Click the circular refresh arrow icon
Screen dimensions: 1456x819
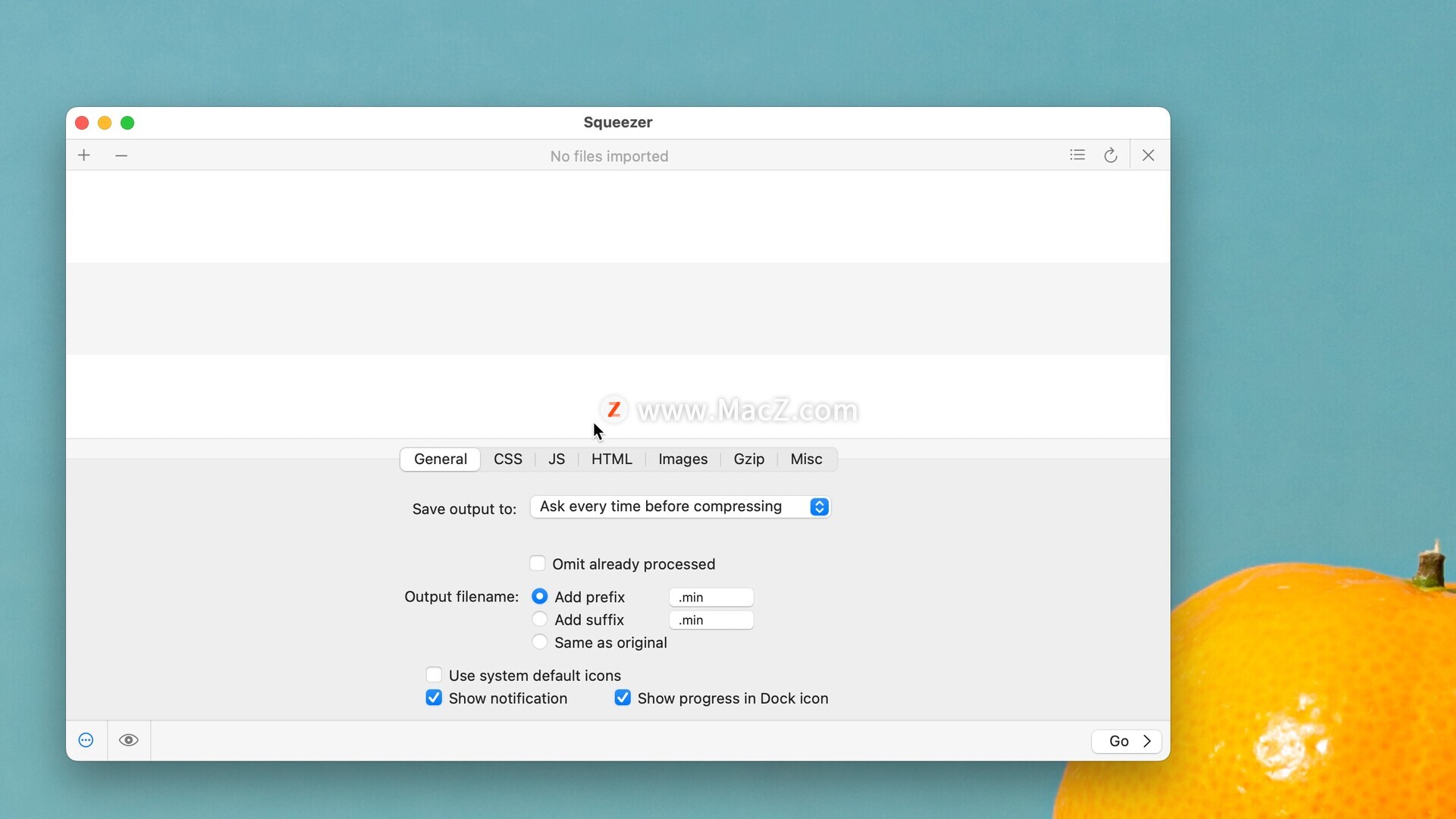point(1111,155)
